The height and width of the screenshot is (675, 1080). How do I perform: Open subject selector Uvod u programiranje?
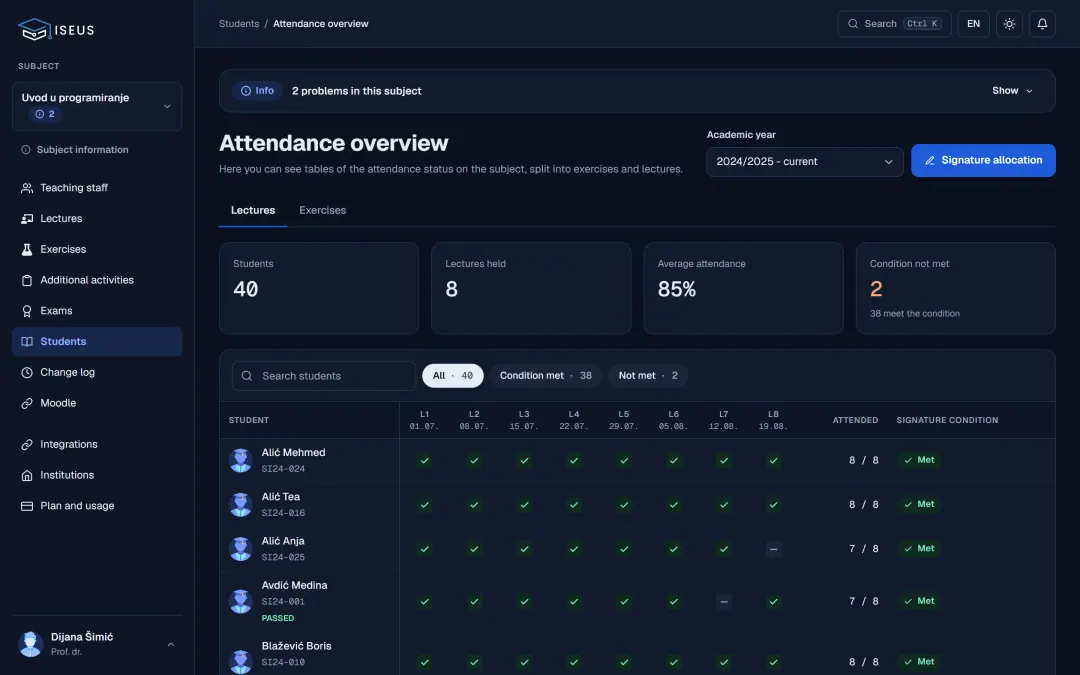(x=97, y=106)
